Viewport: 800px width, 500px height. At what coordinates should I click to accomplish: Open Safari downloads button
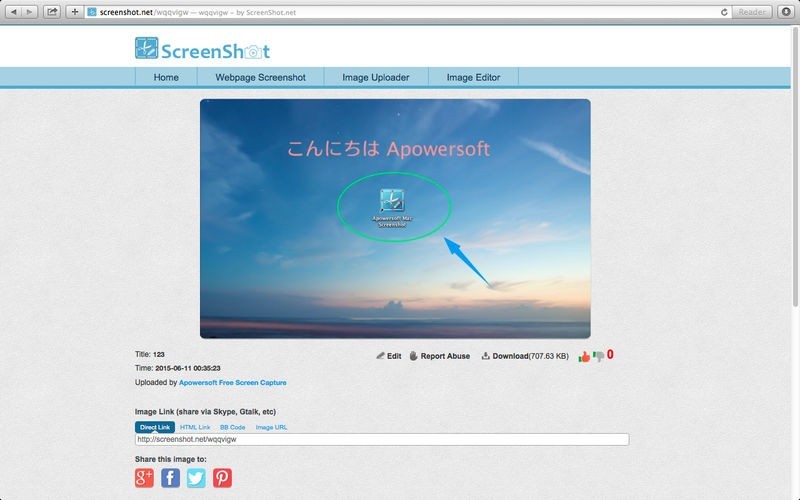click(x=786, y=12)
